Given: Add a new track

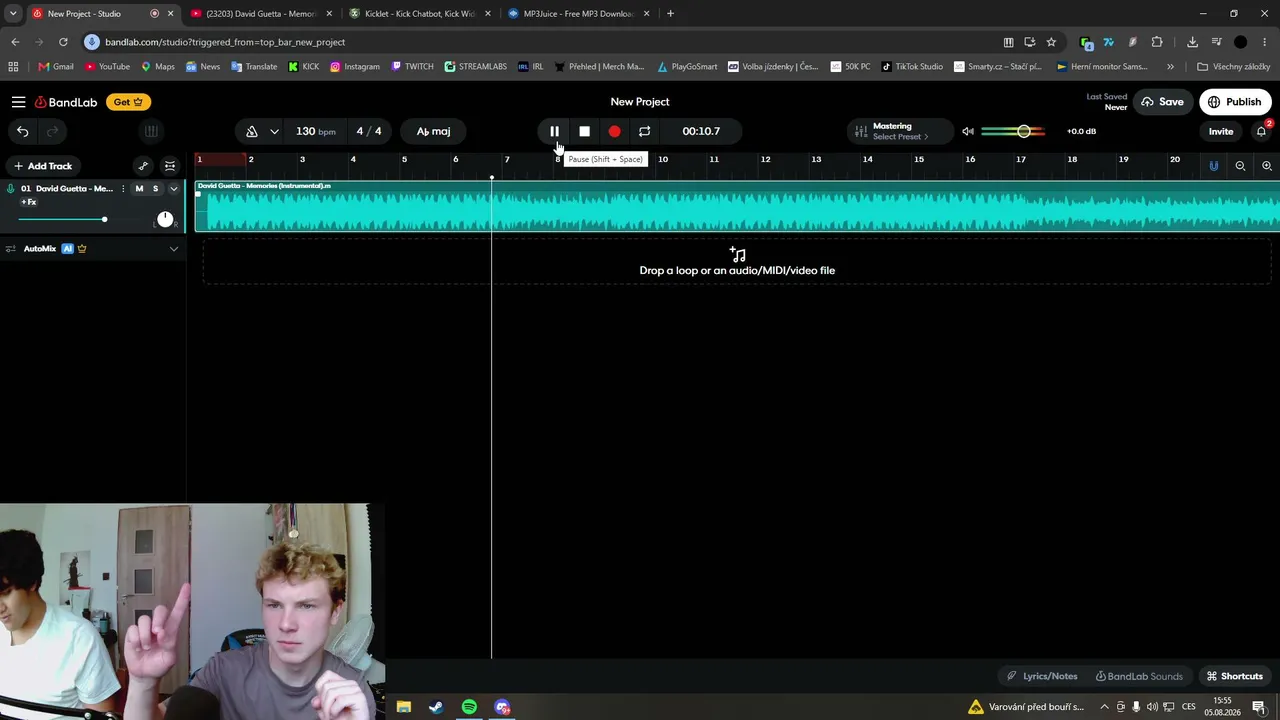Looking at the screenshot, I should point(43,166).
